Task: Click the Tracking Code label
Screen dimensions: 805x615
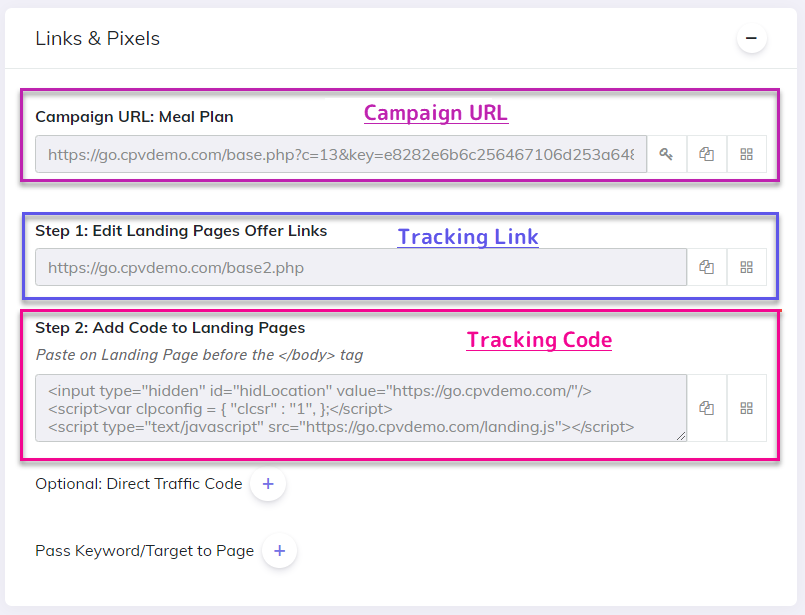Action: 539,340
